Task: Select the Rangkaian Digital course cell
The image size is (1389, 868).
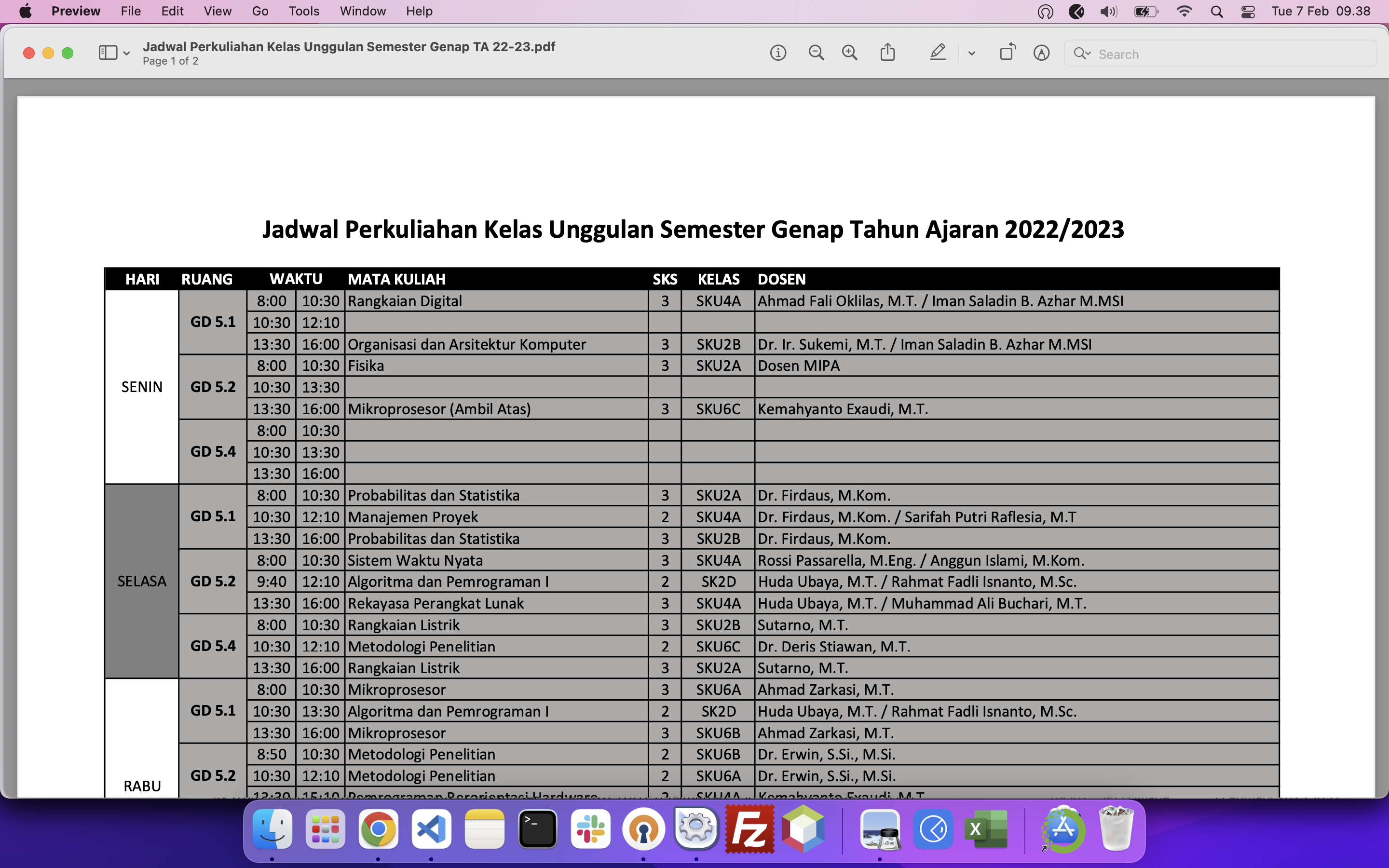Action: [x=496, y=301]
